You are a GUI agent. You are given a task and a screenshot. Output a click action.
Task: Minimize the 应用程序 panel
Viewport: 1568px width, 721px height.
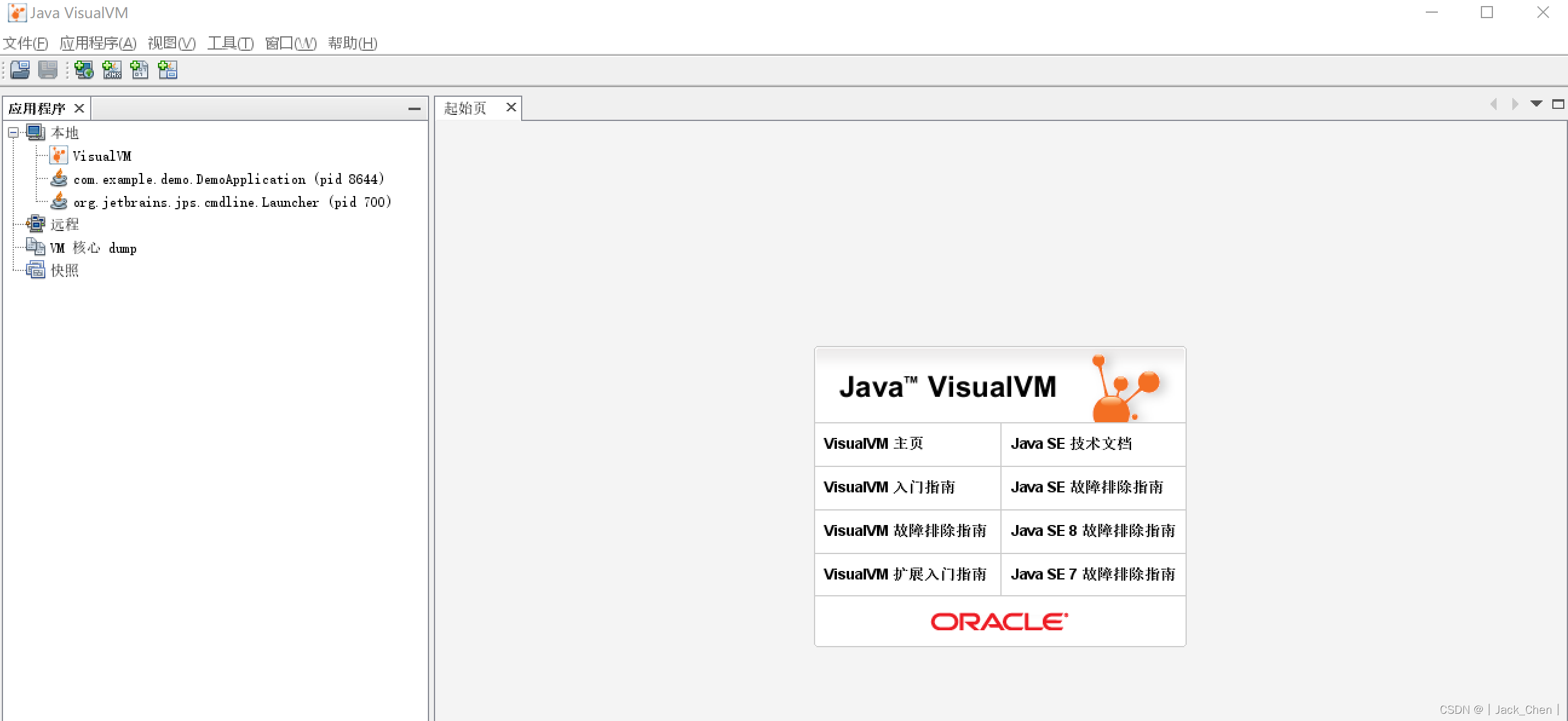[415, 108]
